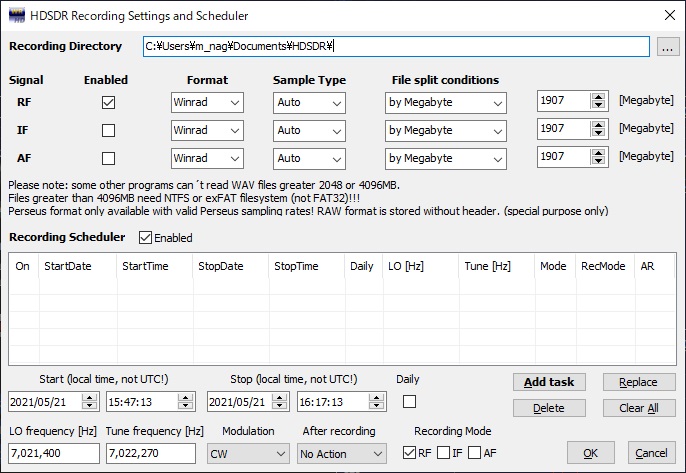Open the IF Format dropdown
Screen dimensions: 686x473
(207, 131)
